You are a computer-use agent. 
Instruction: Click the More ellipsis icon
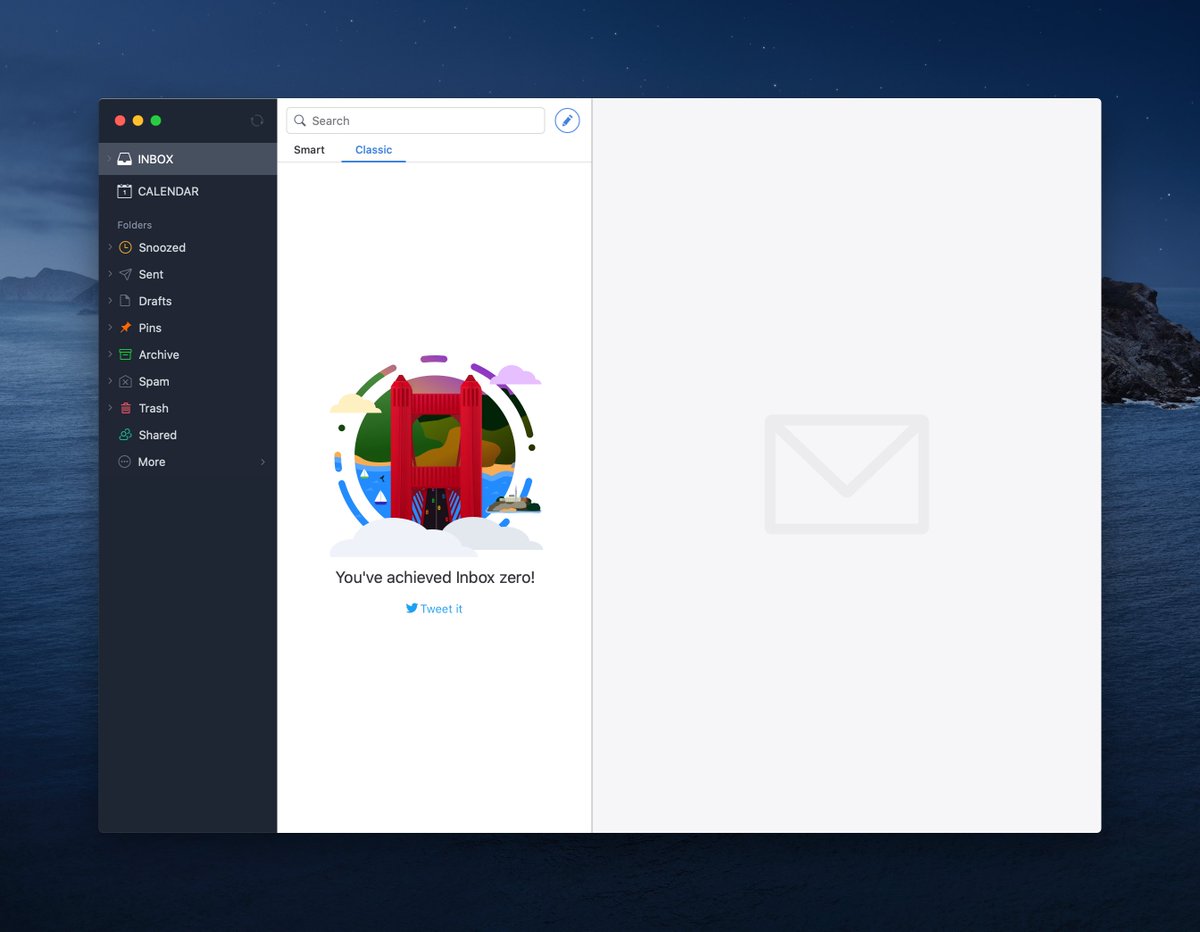coord(125,462)
